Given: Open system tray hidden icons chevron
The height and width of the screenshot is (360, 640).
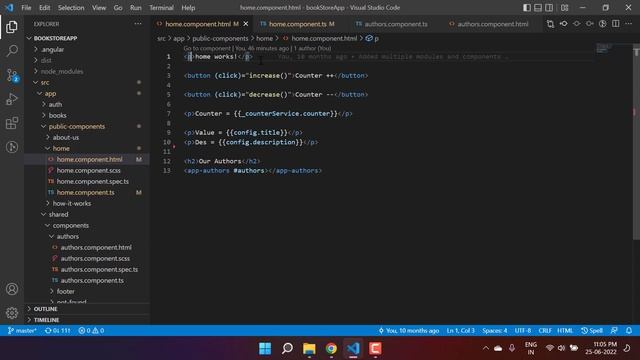Looking at the screenshot, I should tap(485, 348).
